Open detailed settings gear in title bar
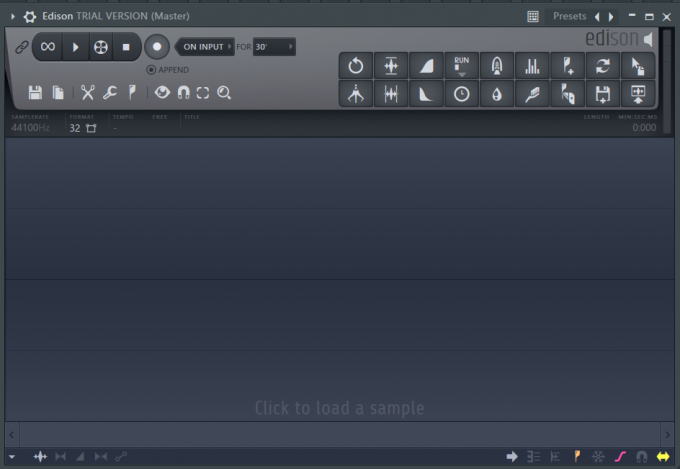The height and width of the screenshot is (469, 680). (29, 16)
